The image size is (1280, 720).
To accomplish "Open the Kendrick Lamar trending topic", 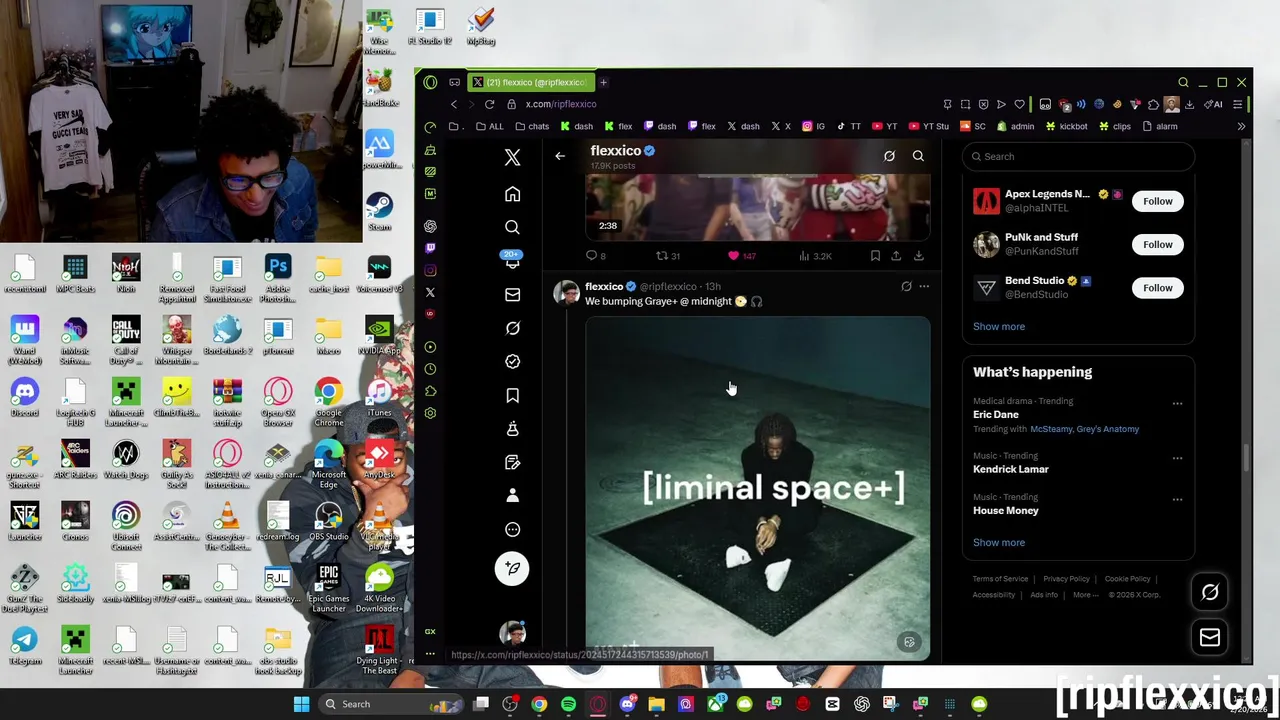I will coord(1011,469).
